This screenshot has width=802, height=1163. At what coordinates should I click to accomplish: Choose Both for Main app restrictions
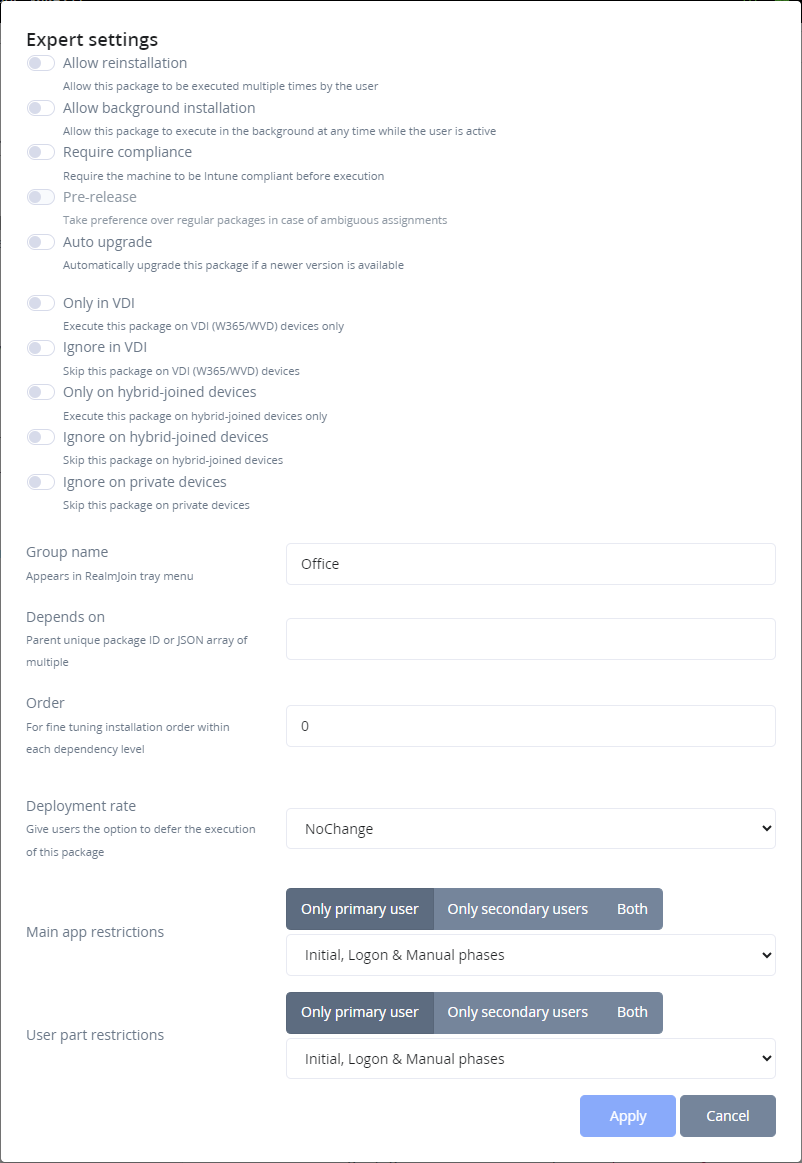(632, 909)
